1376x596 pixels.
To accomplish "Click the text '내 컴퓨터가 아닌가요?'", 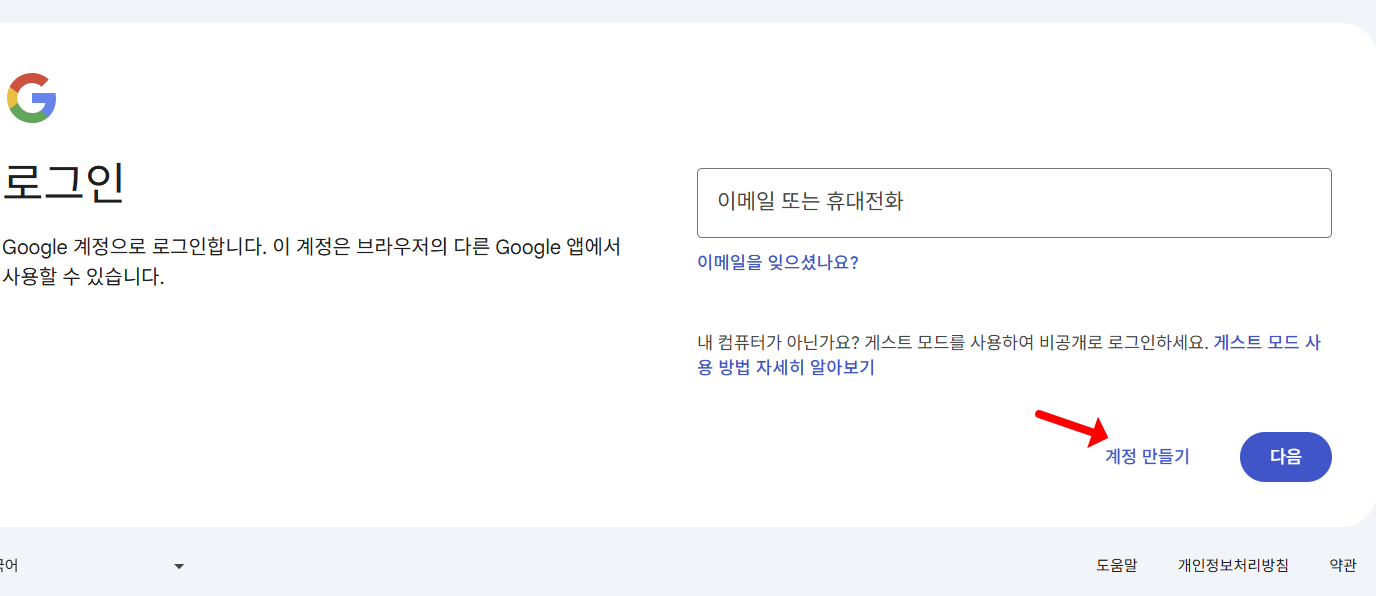I will pyautogui.click(x=778, y=342).
